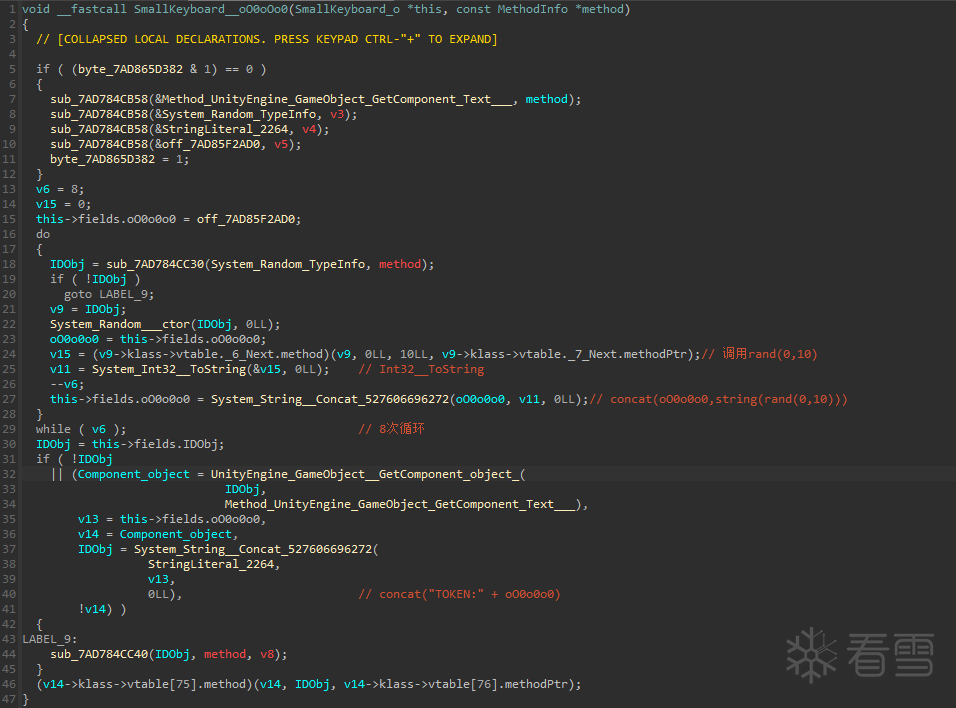Click 'oO0oOo0 = this->fields.oO0oOo0' line 23
This screenshot has width=956, height=708.
(158, 339)
